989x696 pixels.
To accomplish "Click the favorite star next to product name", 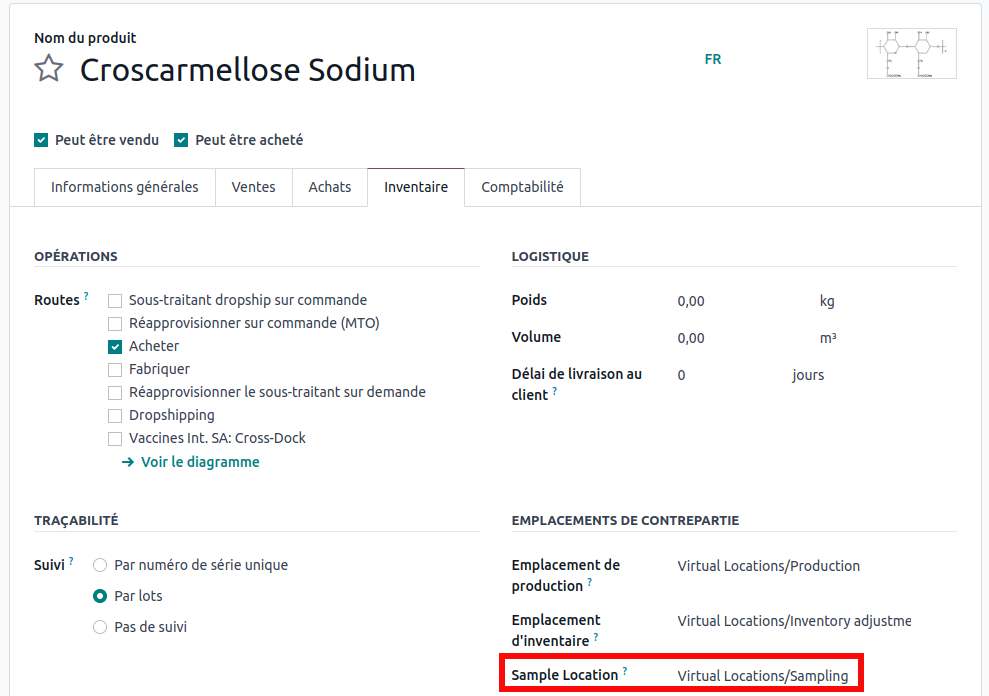I will point(49,69).
